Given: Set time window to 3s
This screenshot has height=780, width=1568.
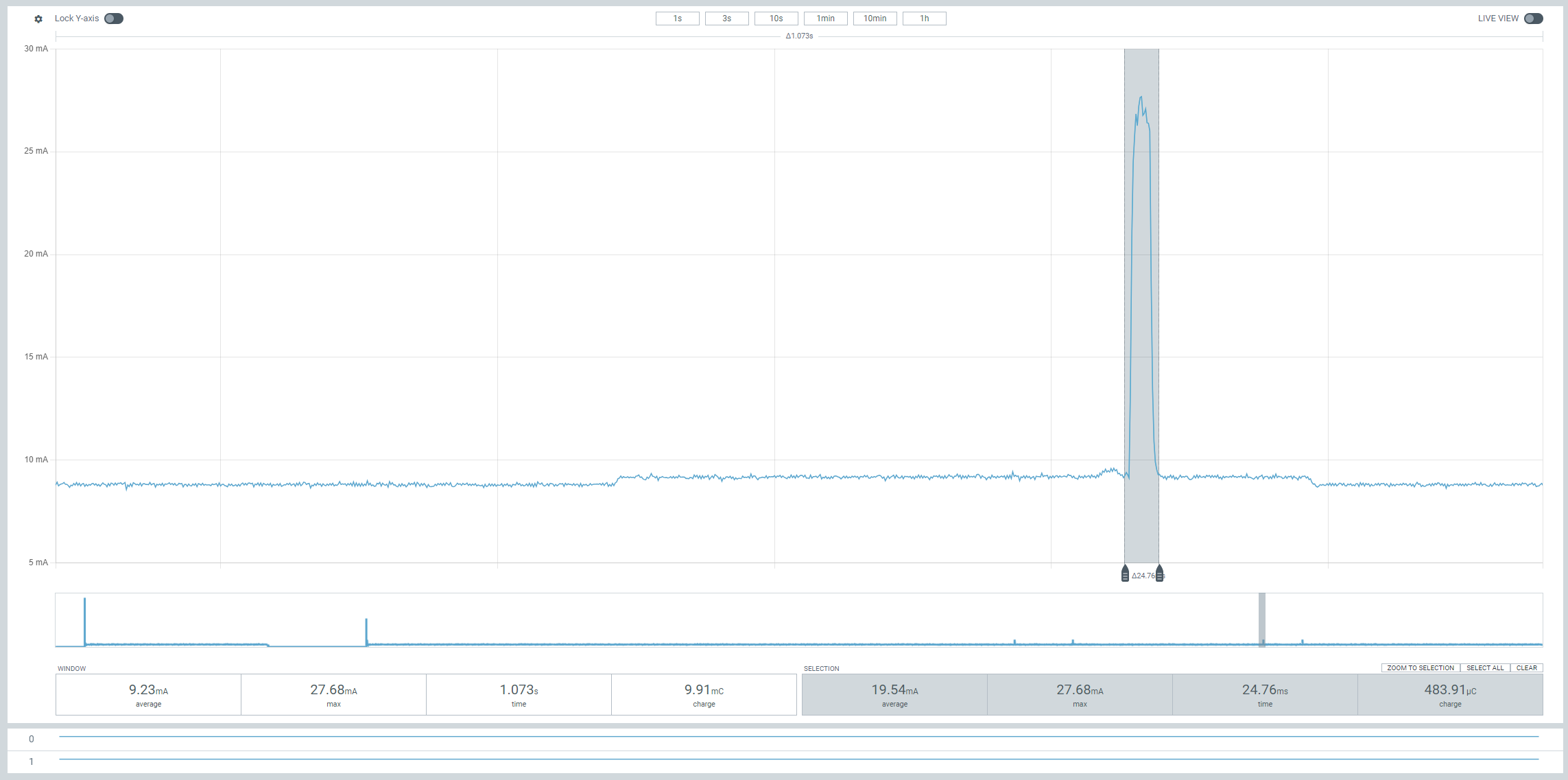Looking at the screenshot, I should 726,19.
